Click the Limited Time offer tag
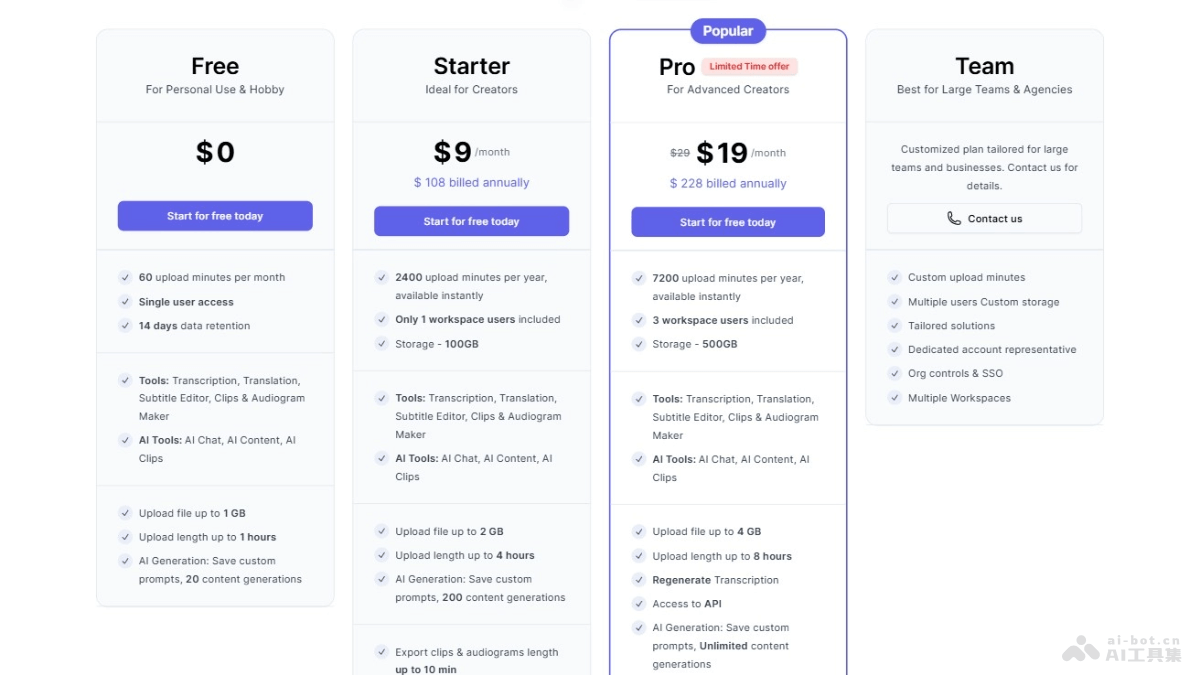1200x675 pixels. 750,67
